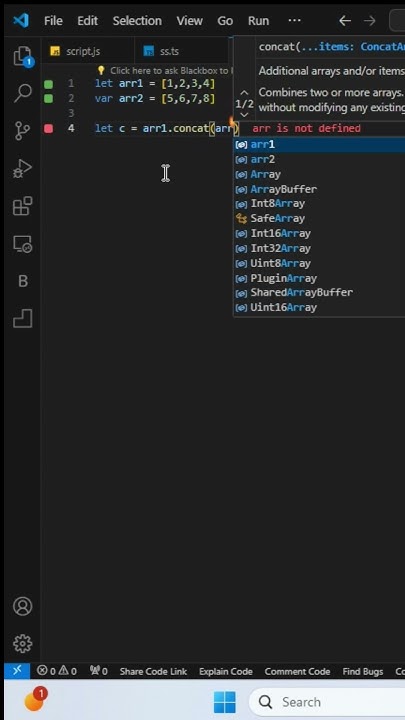This screenshot has width=405, height=720.
Task: Open the Source Control view
Action: 22,130
